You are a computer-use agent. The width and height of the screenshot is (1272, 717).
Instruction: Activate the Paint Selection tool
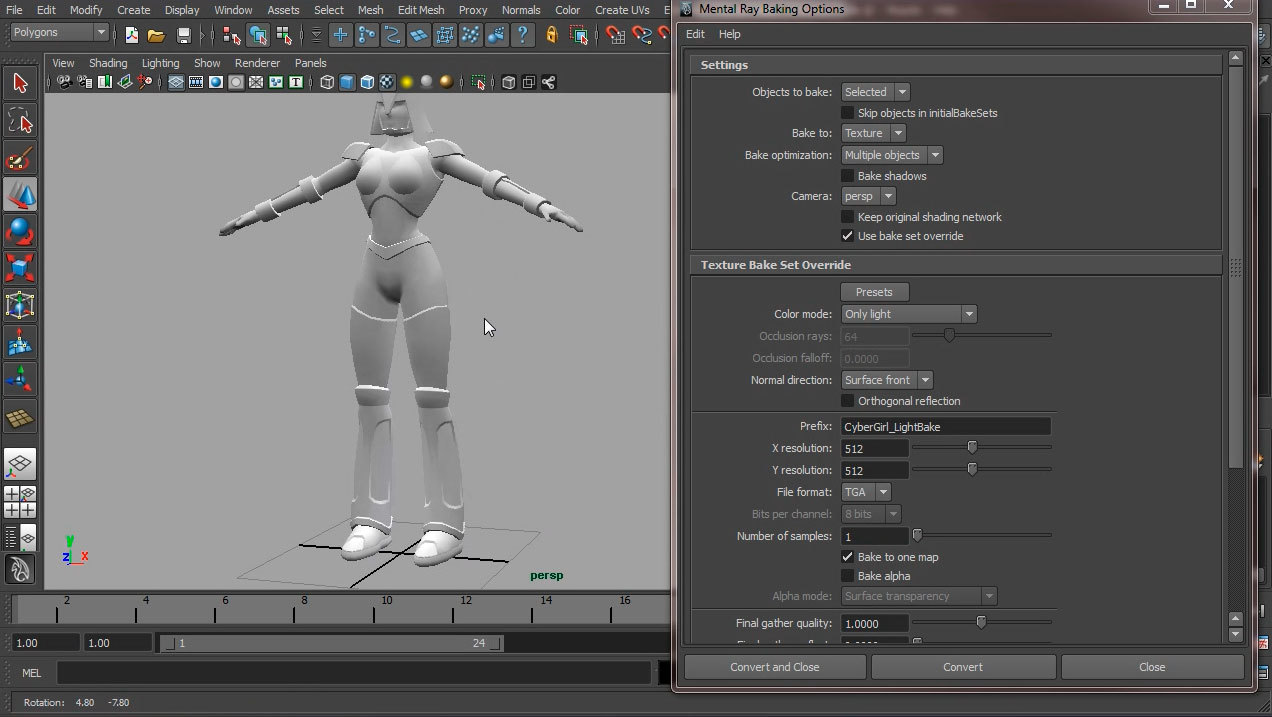click(x=20, y=159)
